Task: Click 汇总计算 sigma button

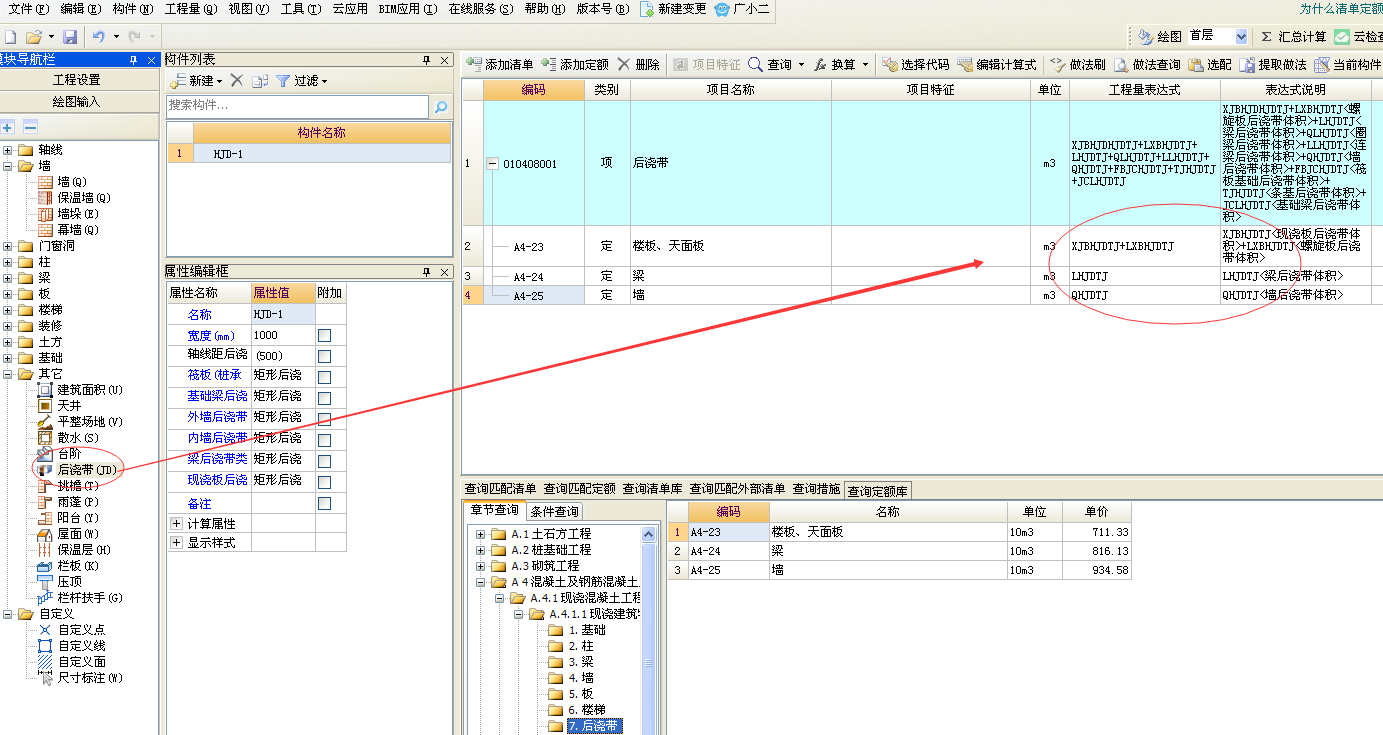Action: click(x=1293, y=36)
